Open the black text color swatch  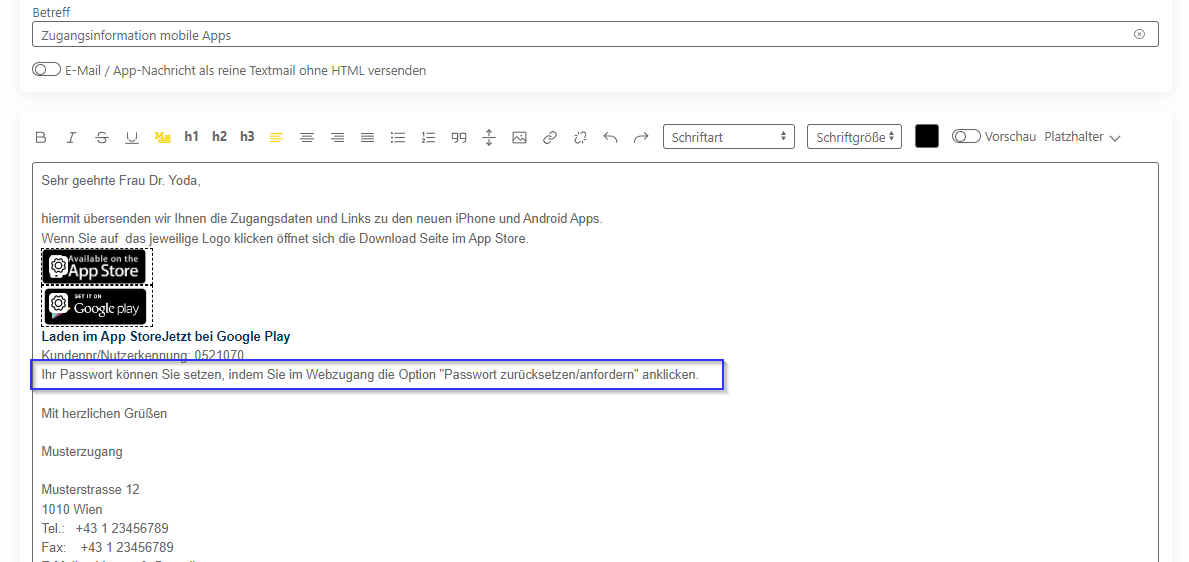point(926,137)
